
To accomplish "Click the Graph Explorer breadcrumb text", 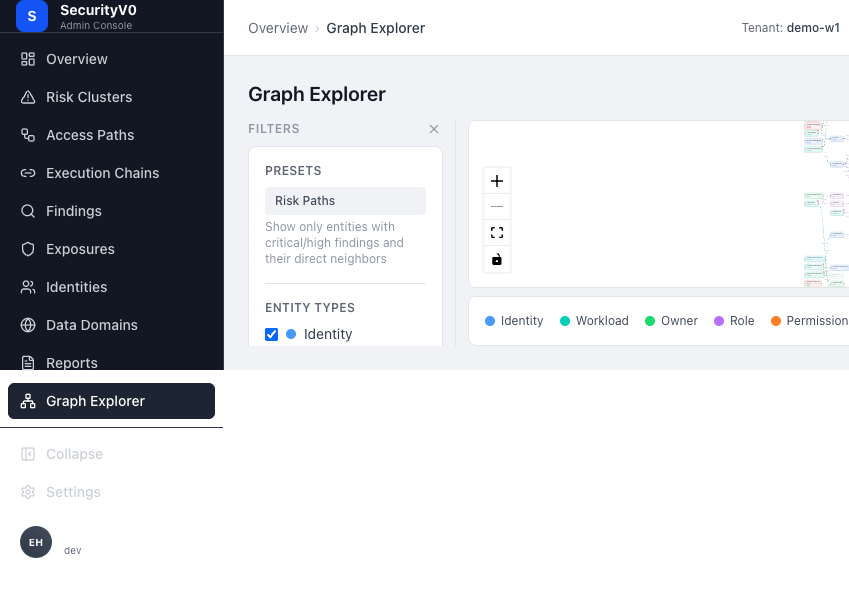I will [375, 28].
